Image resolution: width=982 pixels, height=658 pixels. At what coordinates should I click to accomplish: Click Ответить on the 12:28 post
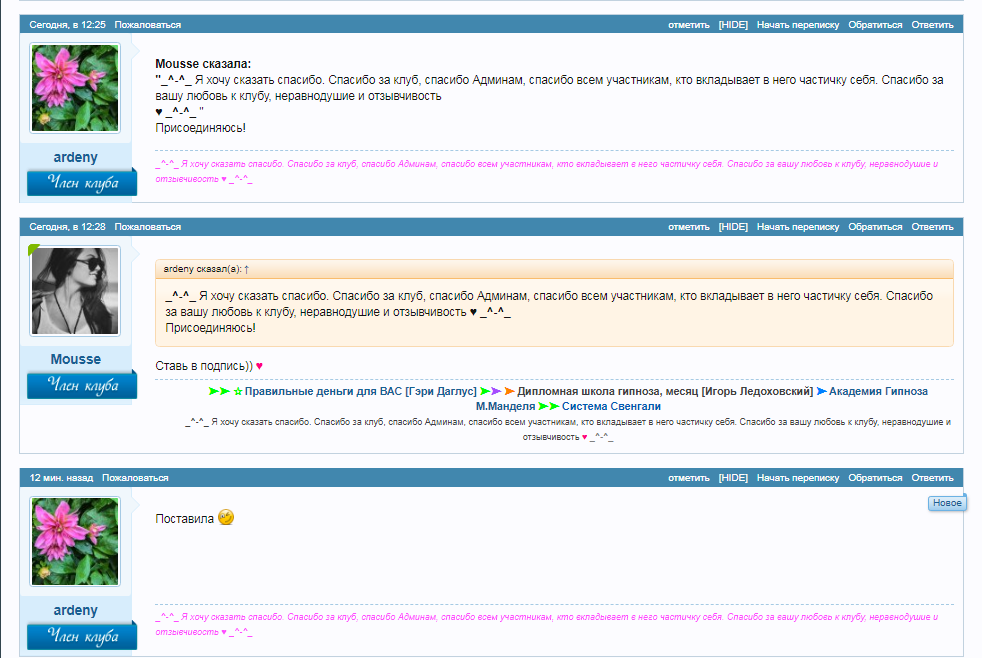tap(932, 227)
